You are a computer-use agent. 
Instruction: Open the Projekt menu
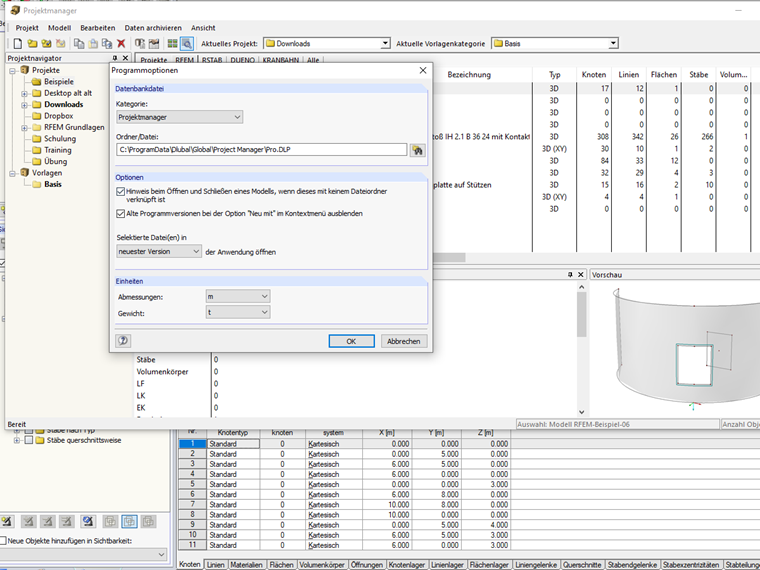coord(27,28)
